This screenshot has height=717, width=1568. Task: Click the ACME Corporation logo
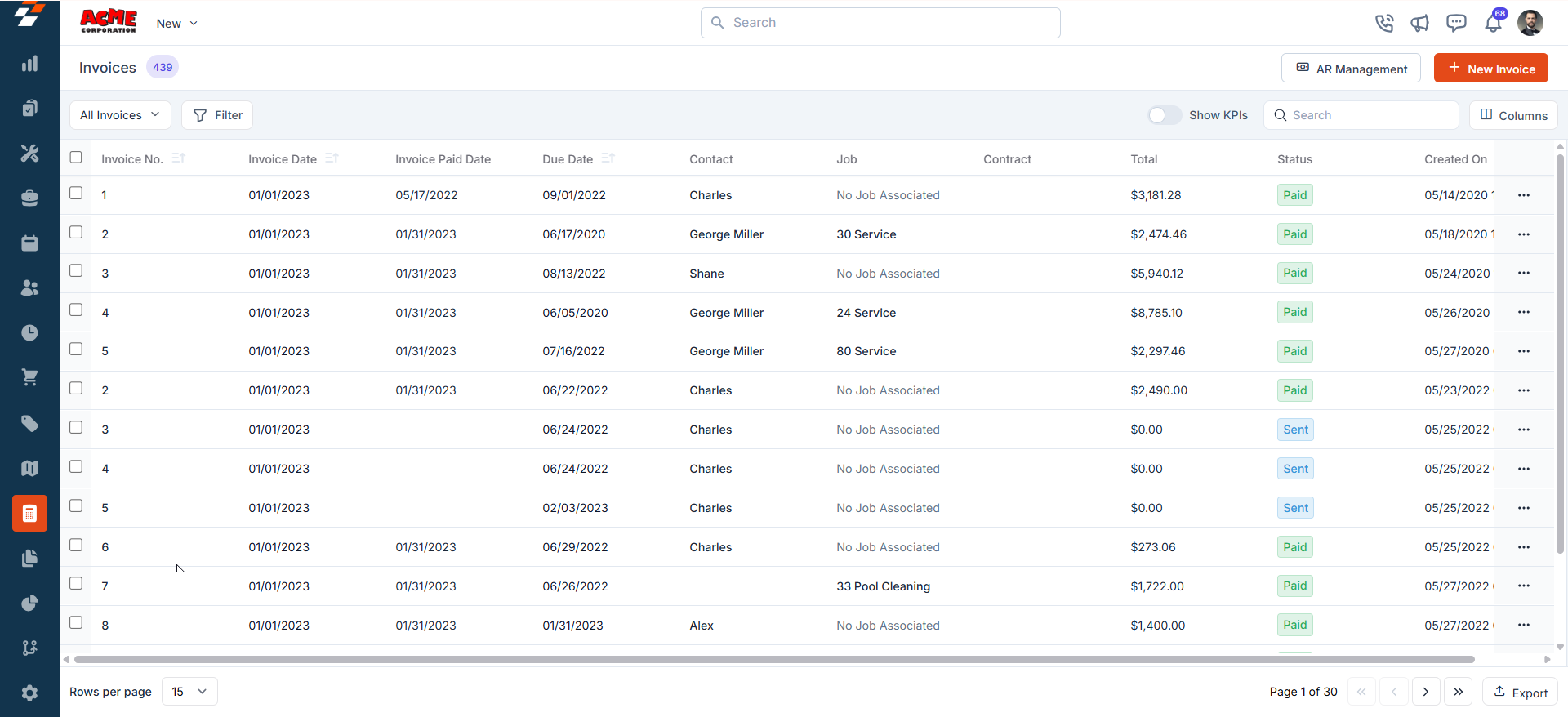(109, 21)
